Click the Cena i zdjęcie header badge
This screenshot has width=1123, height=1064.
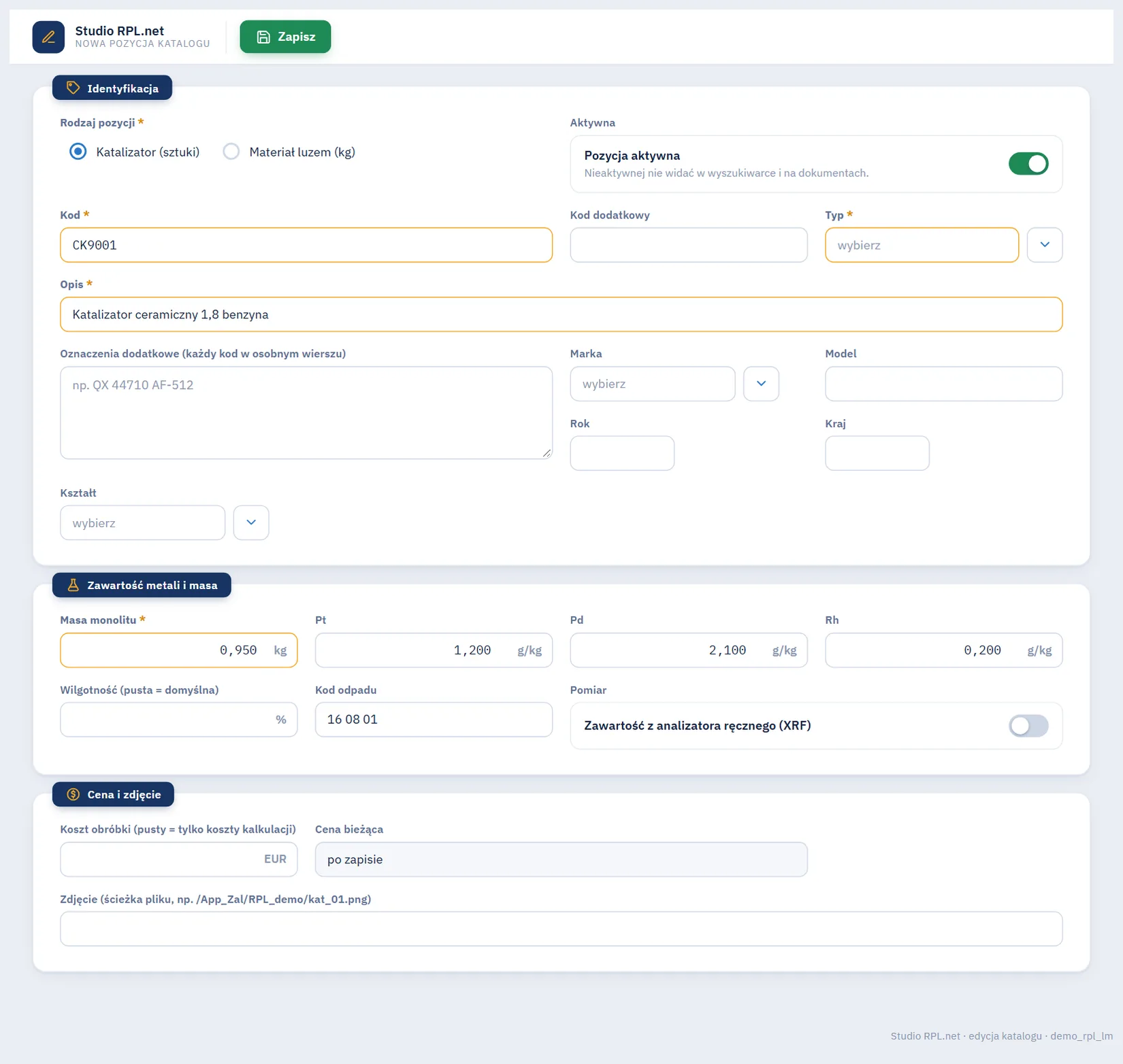(x=113, y=795)
